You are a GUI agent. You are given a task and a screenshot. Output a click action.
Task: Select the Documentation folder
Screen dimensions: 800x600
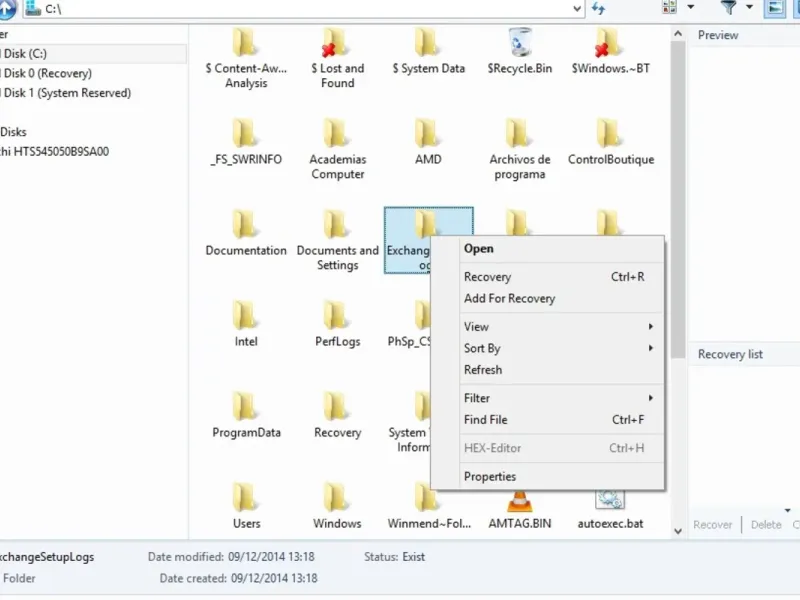246,233
